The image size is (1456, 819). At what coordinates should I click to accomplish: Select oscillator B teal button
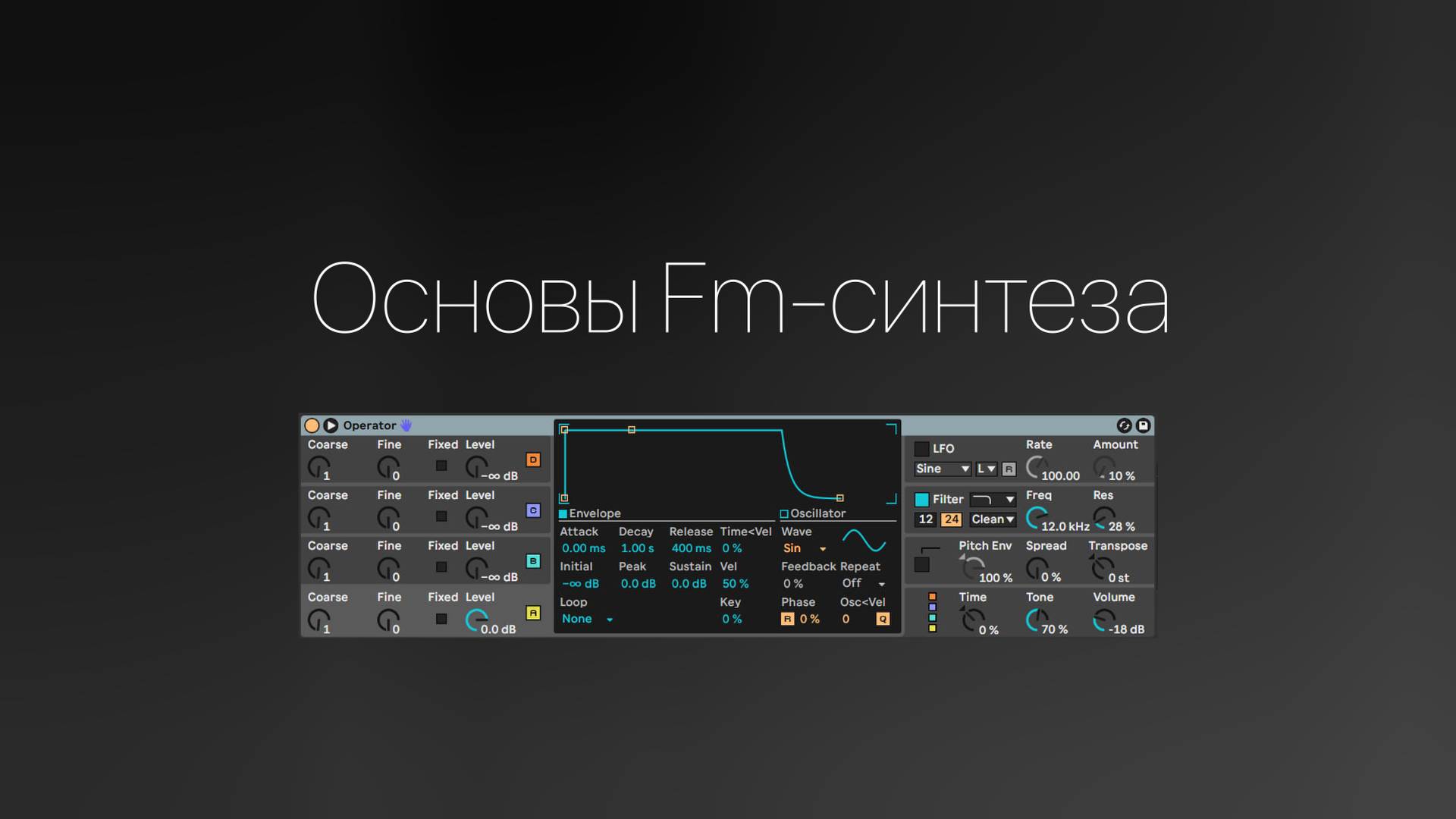click(533, 561)
